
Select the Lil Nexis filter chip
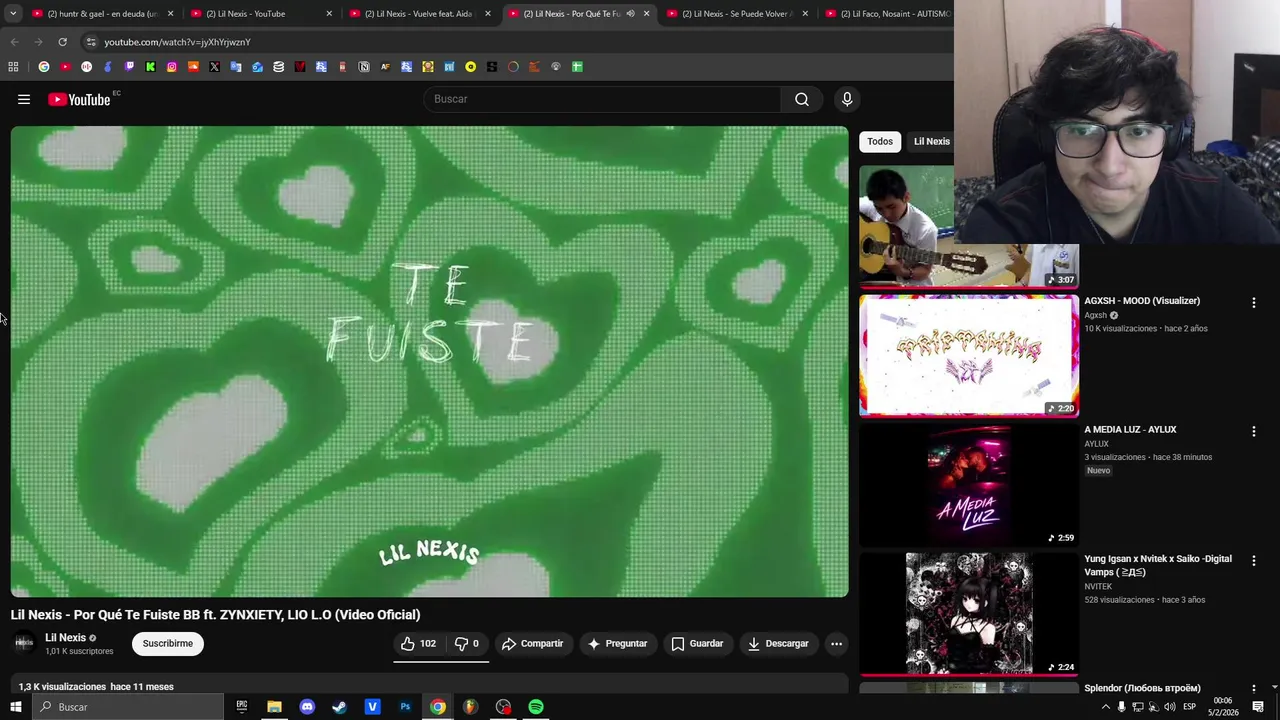click(931, 141)
